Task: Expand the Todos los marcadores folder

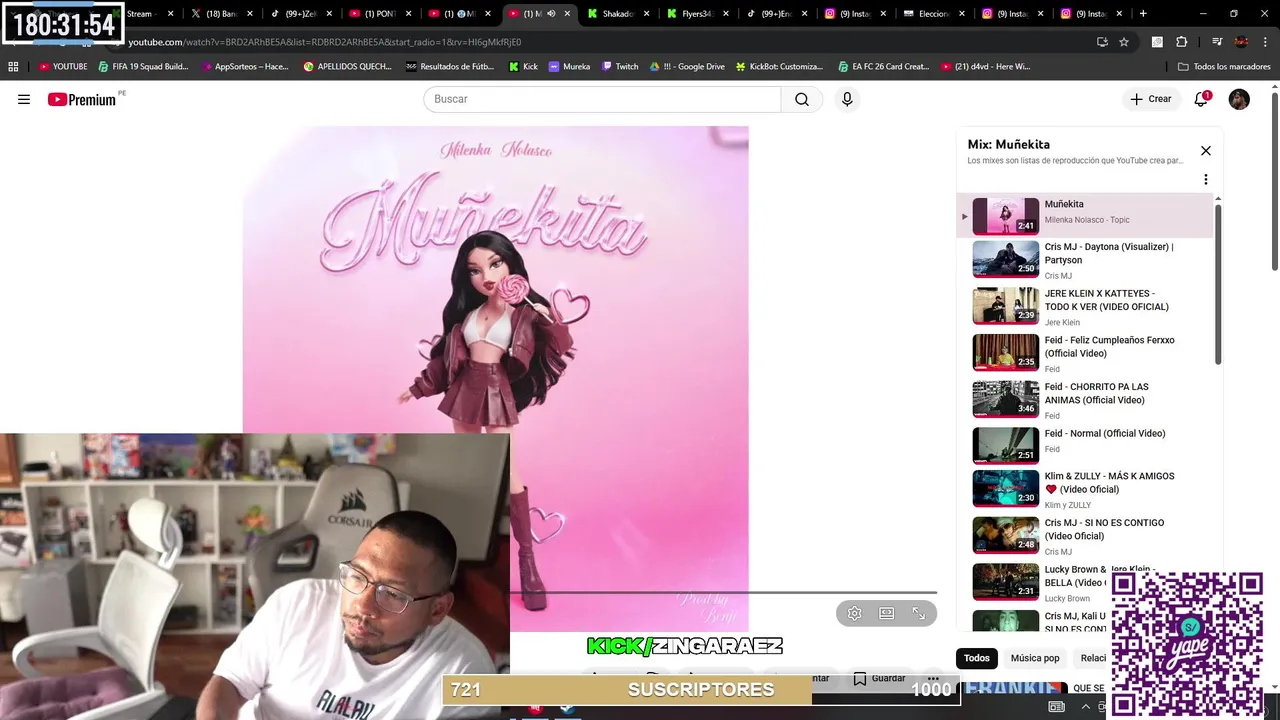Action: 1224,66
